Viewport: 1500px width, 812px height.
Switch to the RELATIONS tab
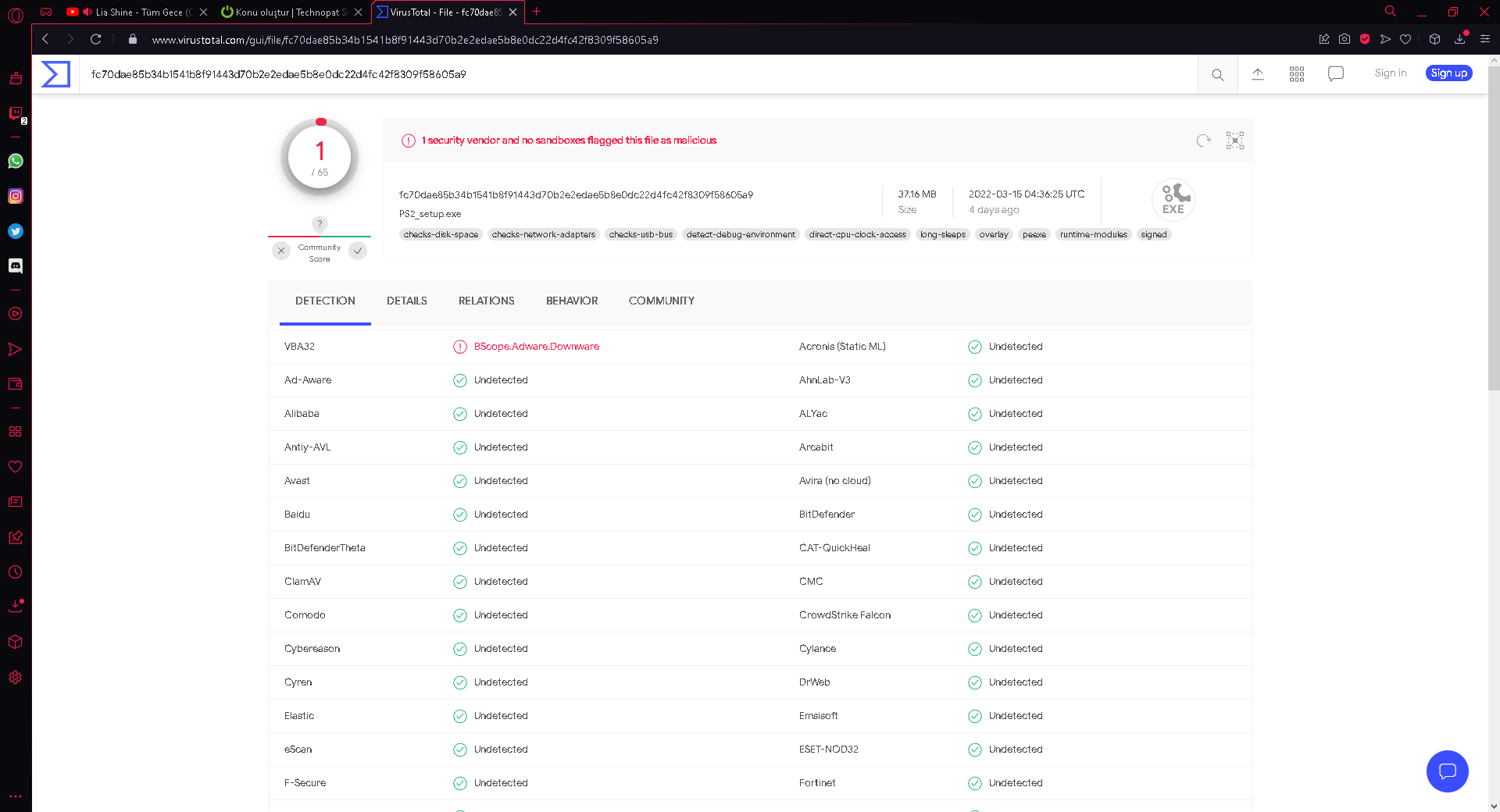487,301
